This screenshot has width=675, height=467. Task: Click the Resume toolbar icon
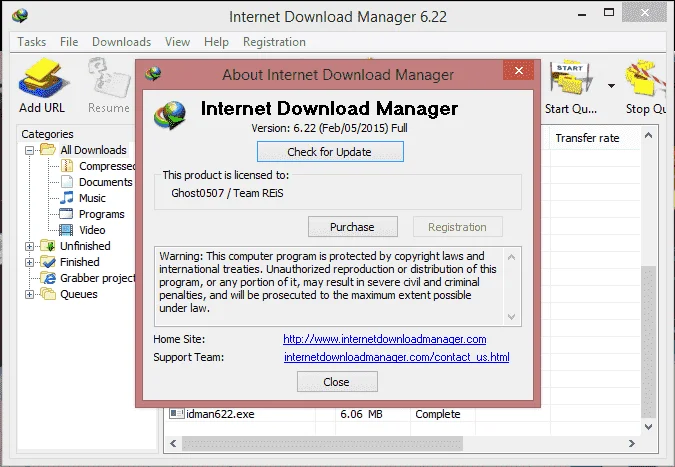click(109, 79)
